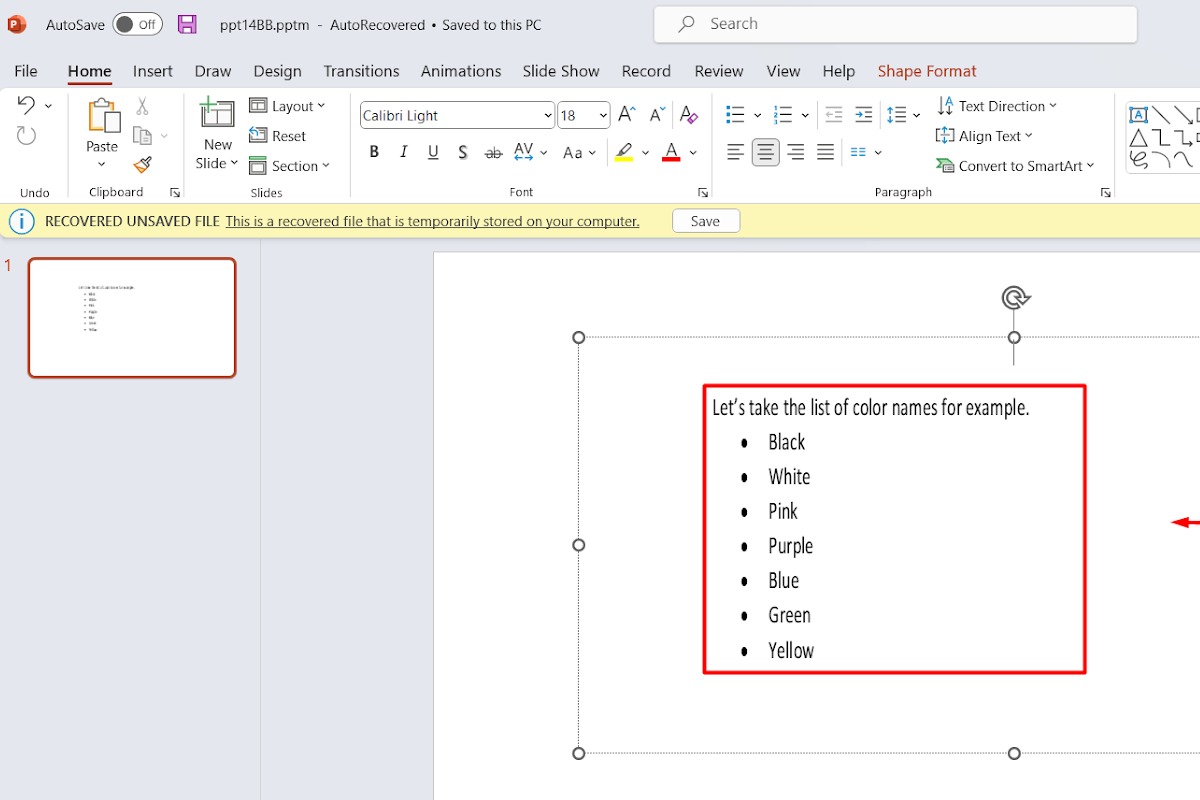Open the Animations tab
This screenshot has height=800, width=1200.
pyautogui.click(x=461, y=71)
